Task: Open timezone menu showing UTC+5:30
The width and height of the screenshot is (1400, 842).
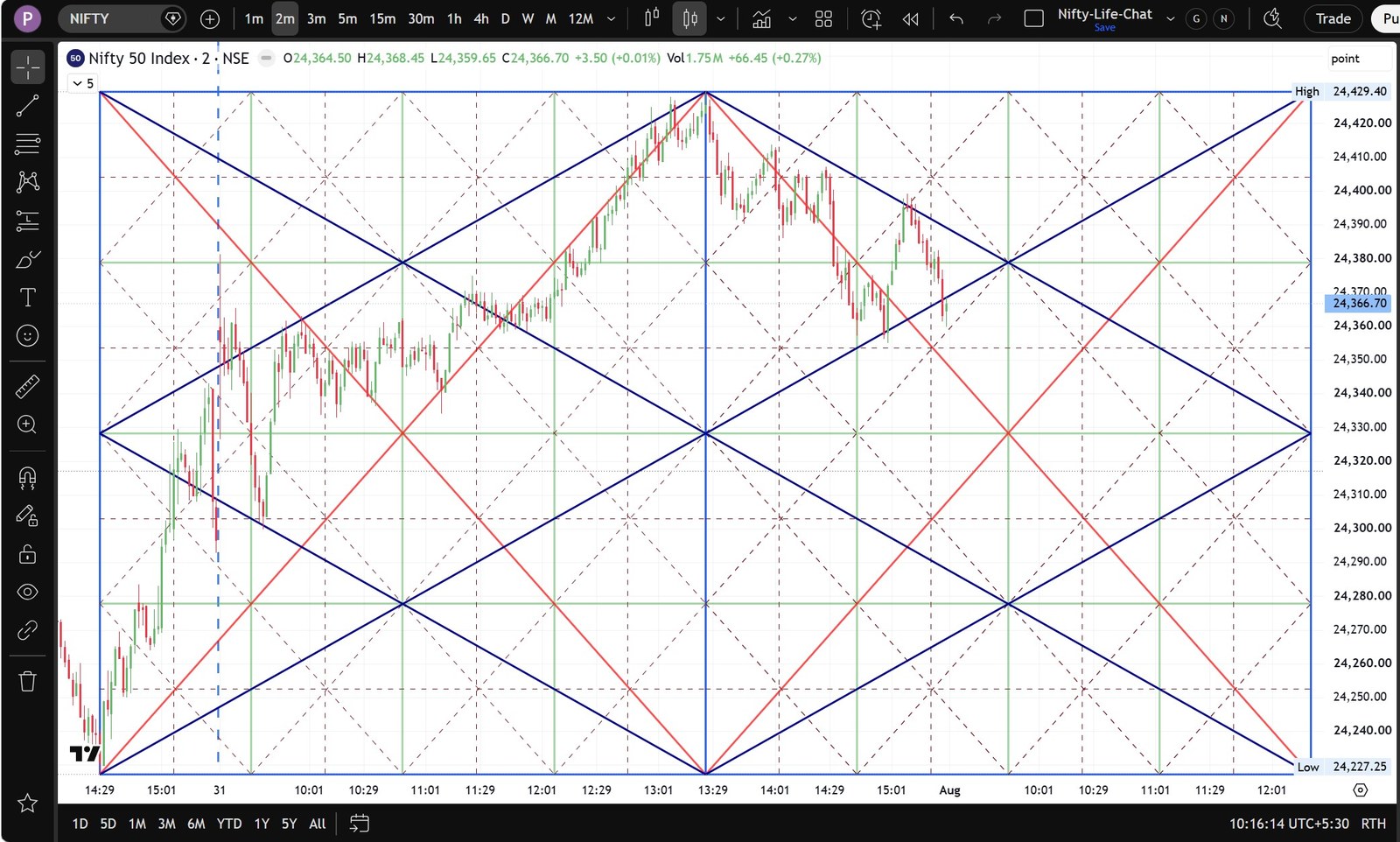Action: pyautogui.click(x=1289, y=824)
